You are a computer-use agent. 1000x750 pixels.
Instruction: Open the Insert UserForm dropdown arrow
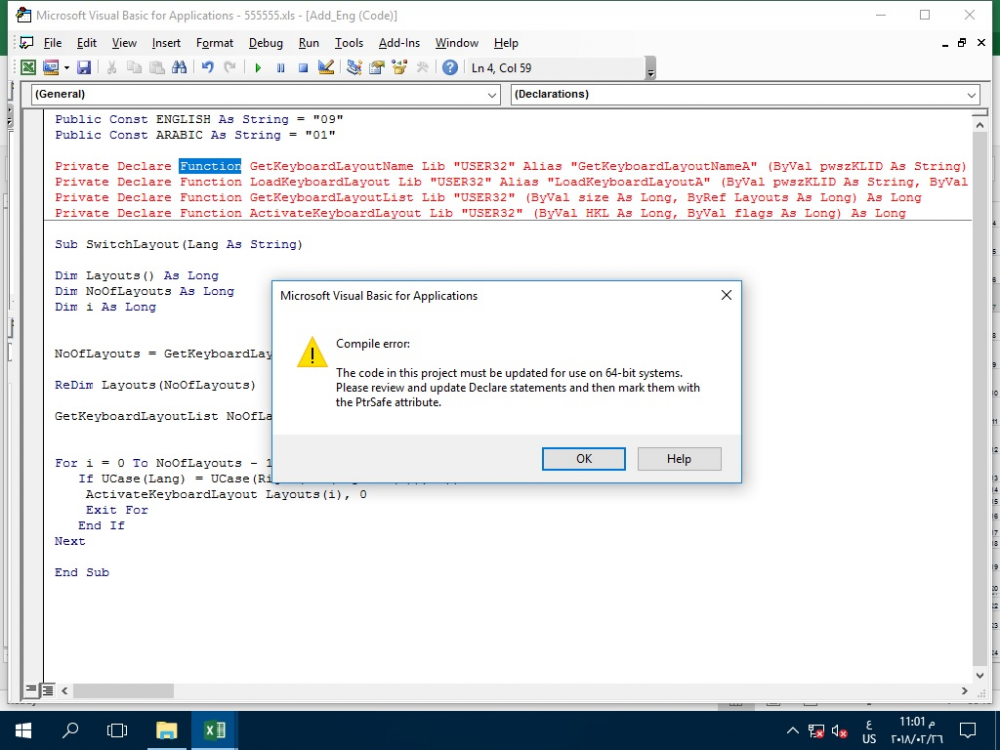66,68
